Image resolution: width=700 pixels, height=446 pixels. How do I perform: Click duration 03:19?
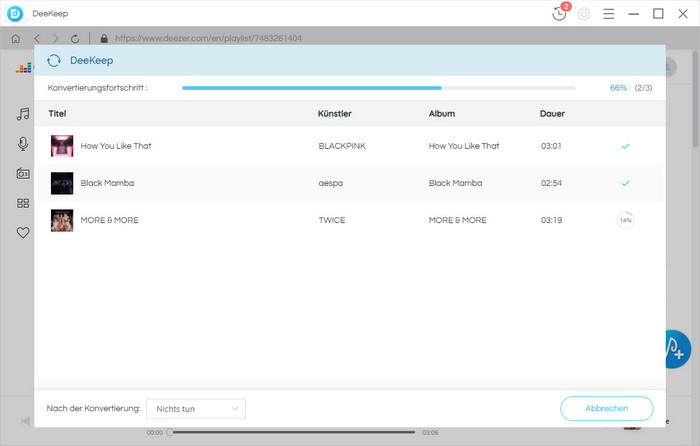[x=551, y=220]
